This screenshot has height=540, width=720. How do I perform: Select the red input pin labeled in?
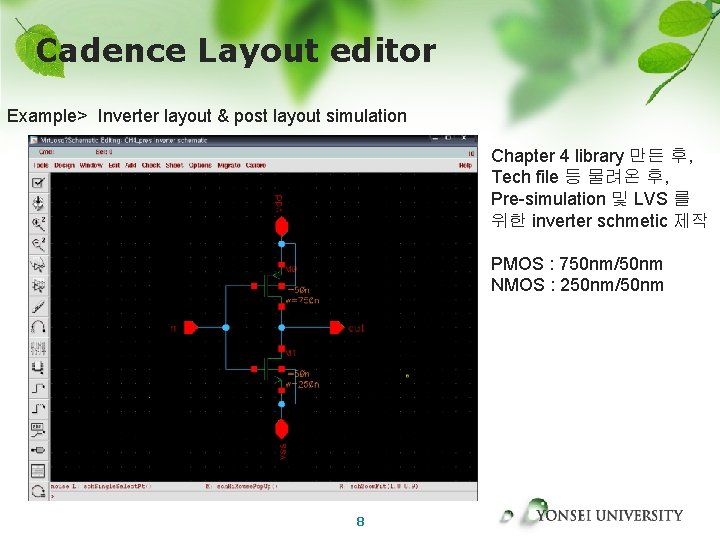[x=191, y=327]
